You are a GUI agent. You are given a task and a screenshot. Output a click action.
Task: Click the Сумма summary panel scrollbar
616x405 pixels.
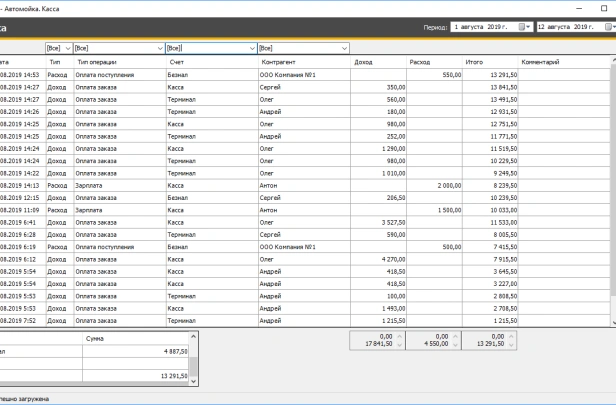[196, 358]
